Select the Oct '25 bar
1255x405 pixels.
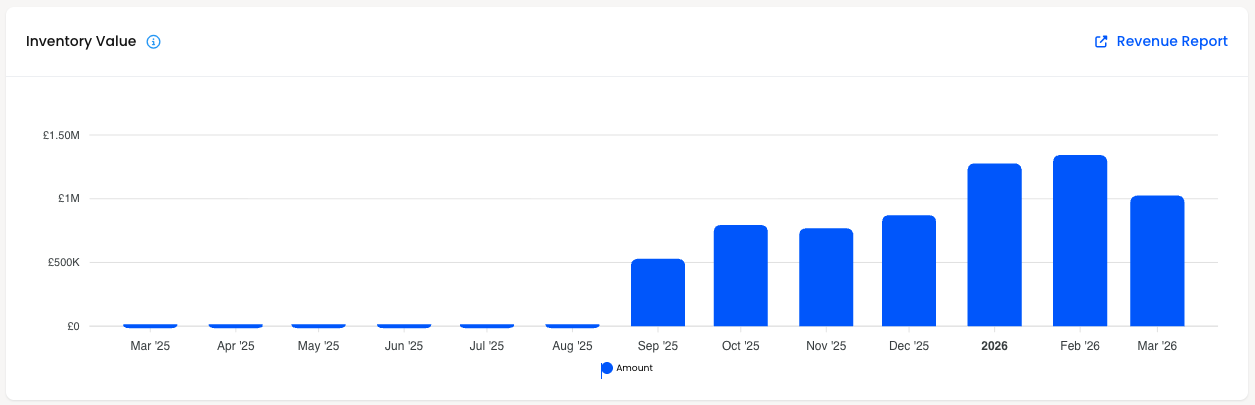point(741,276)
